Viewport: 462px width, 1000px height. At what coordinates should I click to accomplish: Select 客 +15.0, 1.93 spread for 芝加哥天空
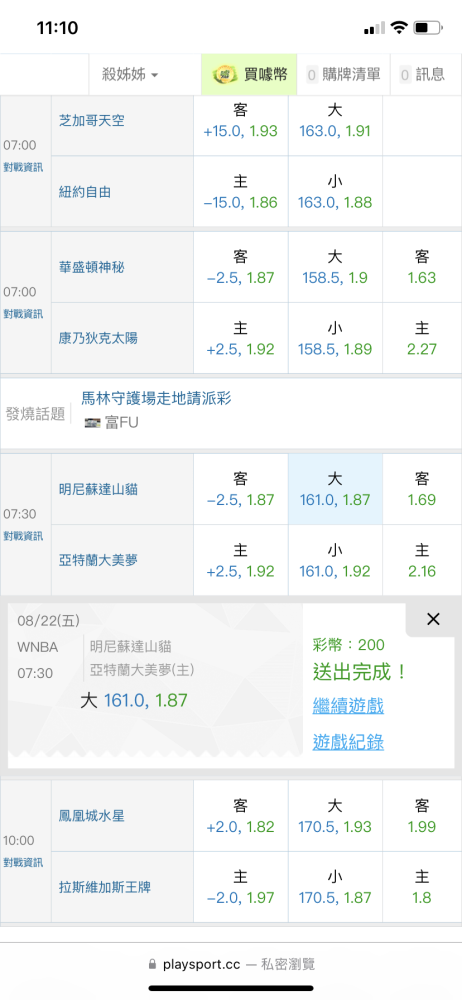241,121
